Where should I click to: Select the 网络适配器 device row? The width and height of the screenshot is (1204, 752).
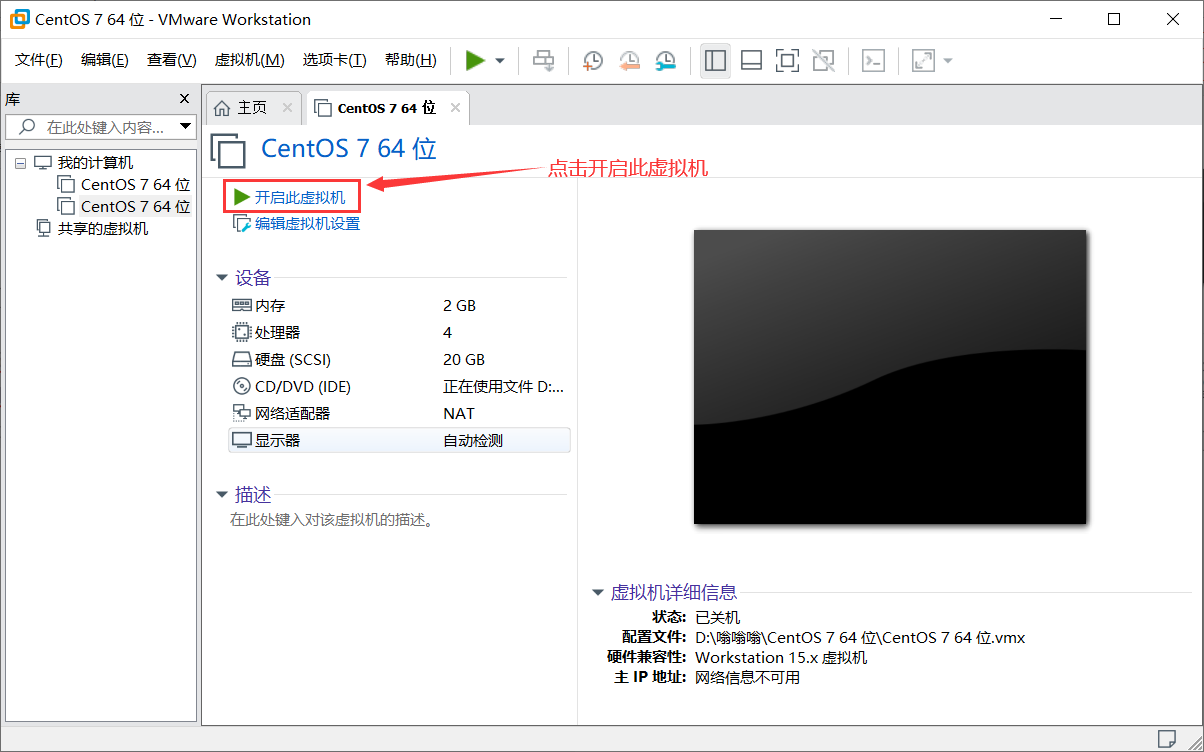pyautogui.click(x=399, y=413)
